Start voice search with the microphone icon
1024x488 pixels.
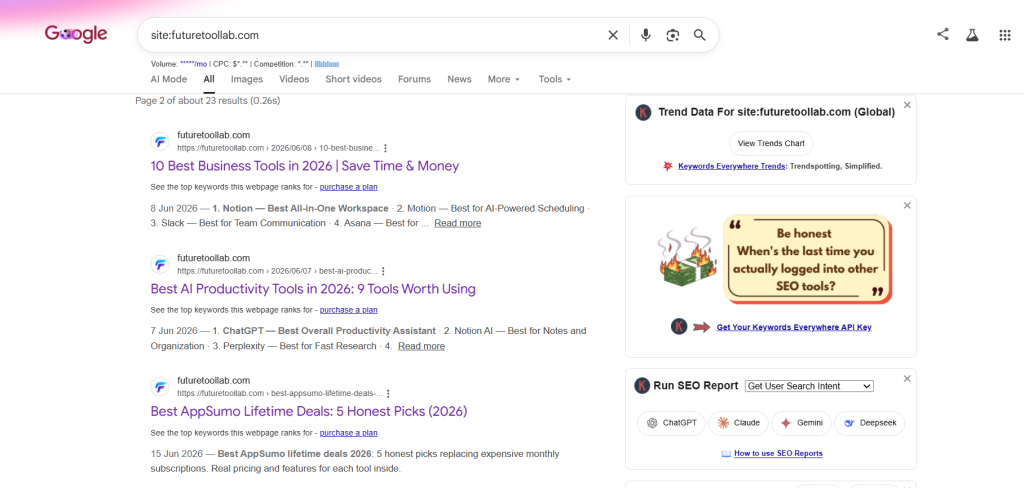(645, 35)
